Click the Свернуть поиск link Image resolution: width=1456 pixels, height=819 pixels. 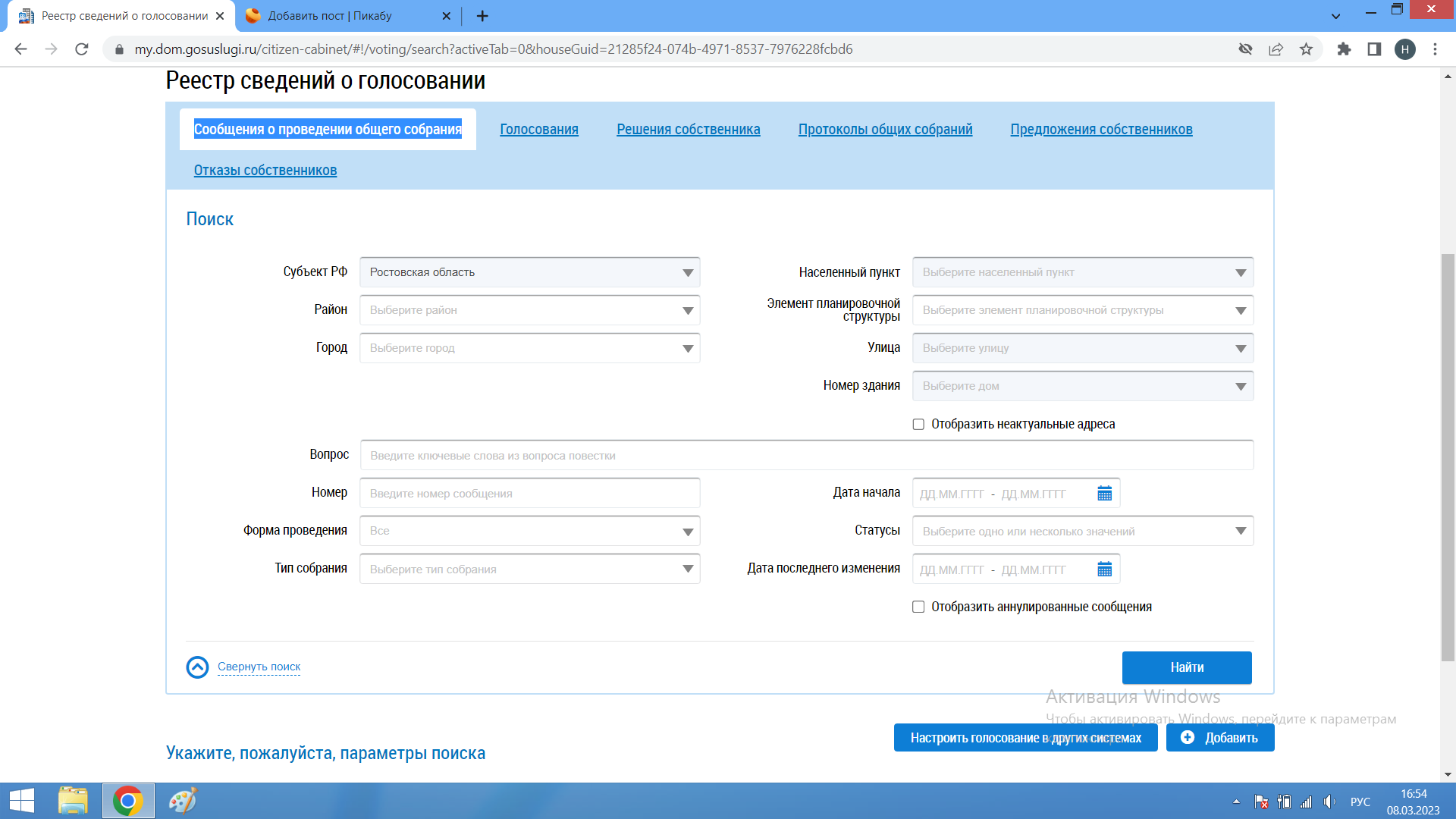tap(259, 667)
